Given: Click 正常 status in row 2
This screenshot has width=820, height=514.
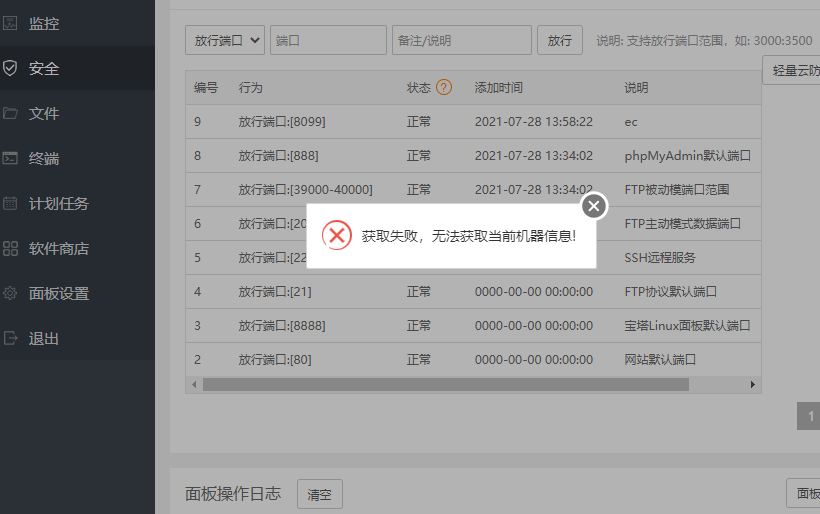Looking at the screenshot, I should [x=419, y=360].
